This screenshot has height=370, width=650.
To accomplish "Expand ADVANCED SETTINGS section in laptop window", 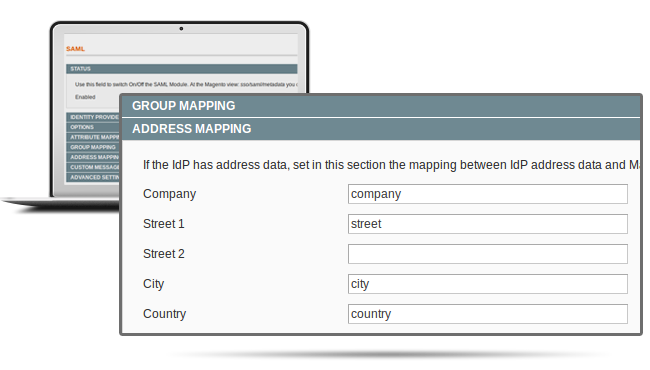I will click(93, 177).
